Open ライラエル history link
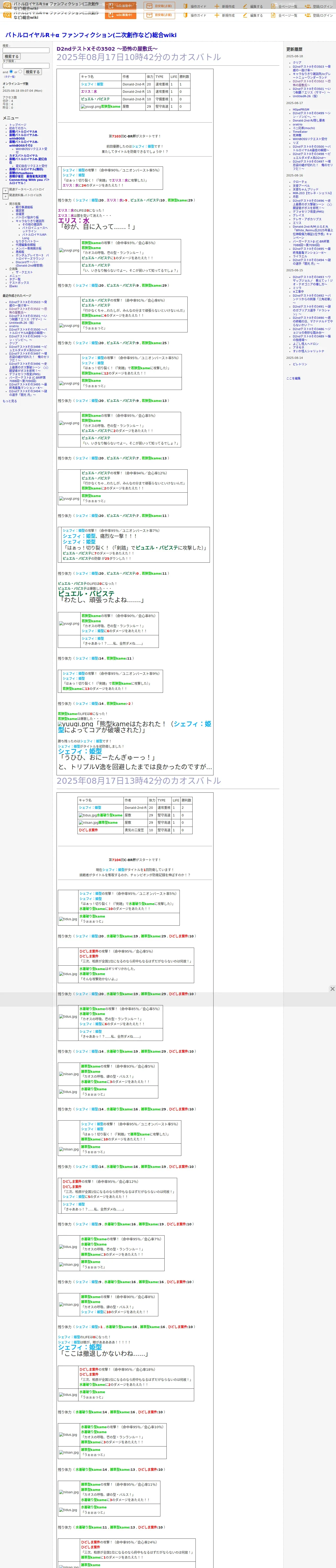The width and height of the screenshot is (336, 1568). [x=300, y=256]
